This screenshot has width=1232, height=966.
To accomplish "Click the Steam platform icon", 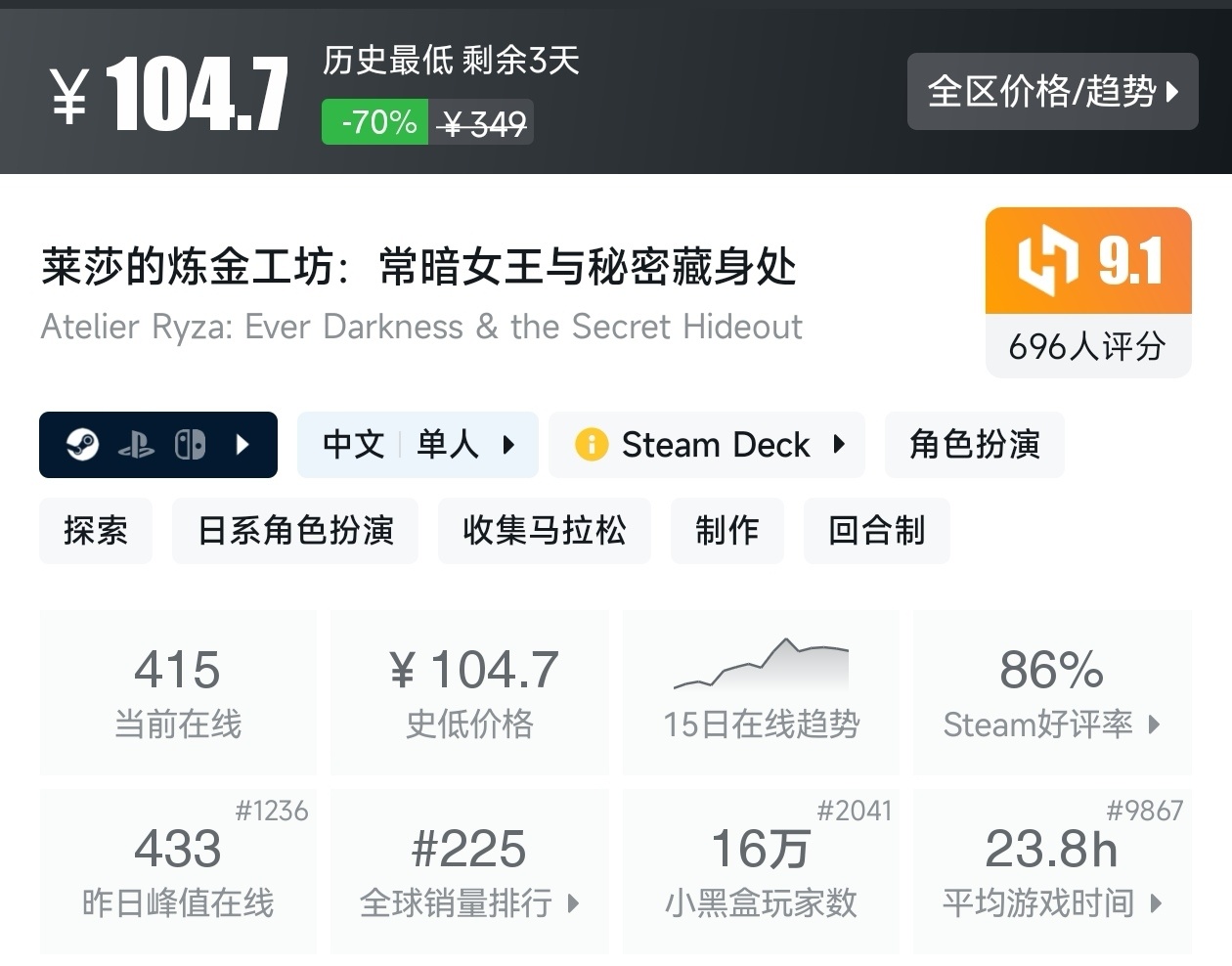I will 83,445.
